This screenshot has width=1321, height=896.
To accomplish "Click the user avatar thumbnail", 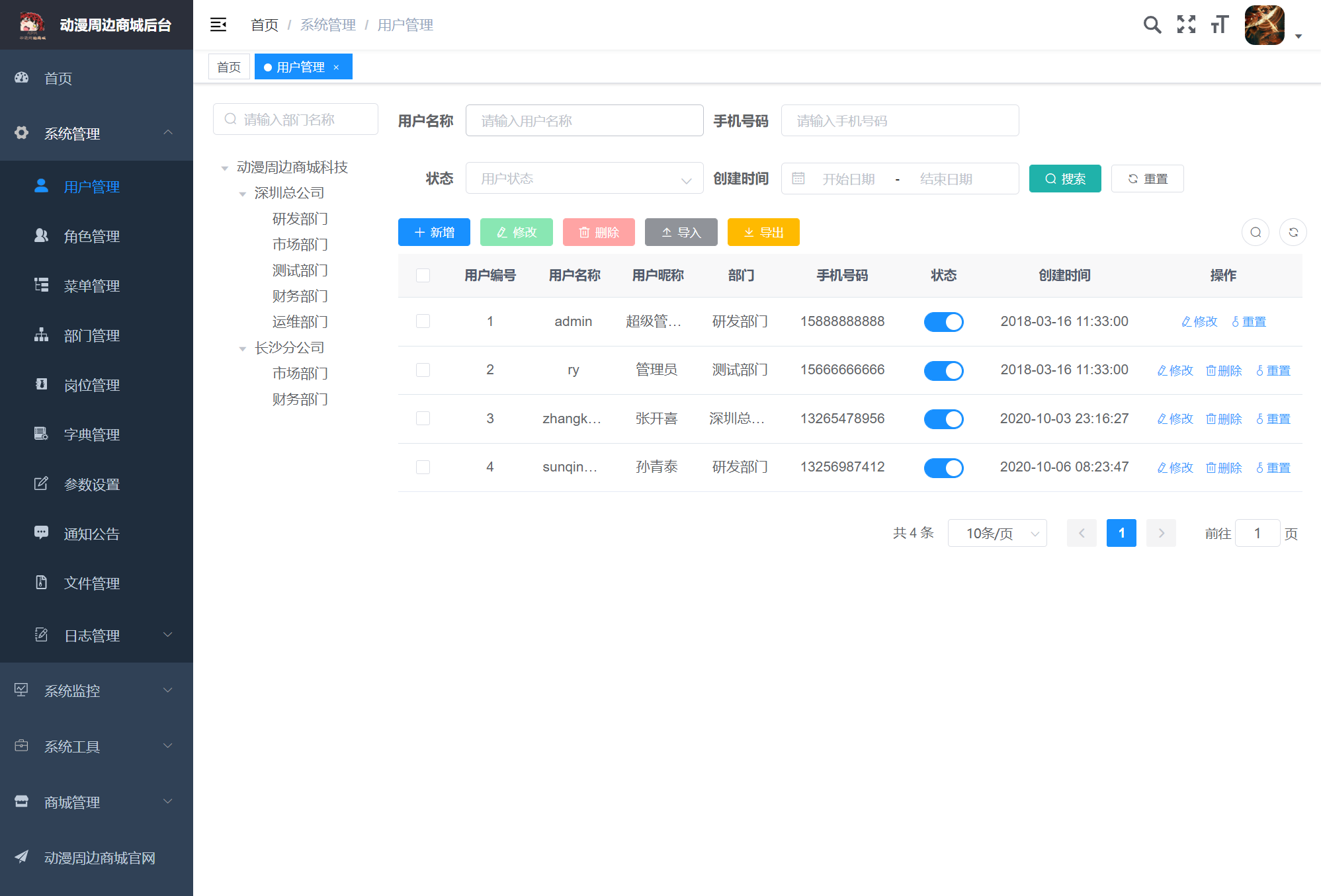I will tap(1264, 25).
